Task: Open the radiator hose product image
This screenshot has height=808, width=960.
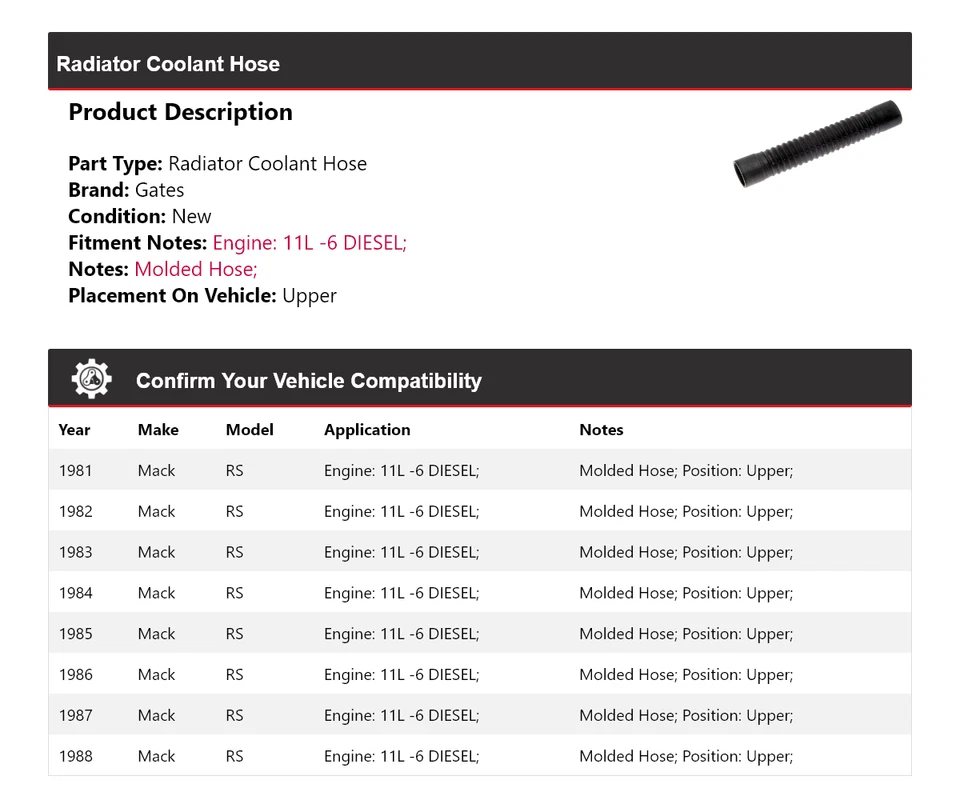Action: (817, 144)
